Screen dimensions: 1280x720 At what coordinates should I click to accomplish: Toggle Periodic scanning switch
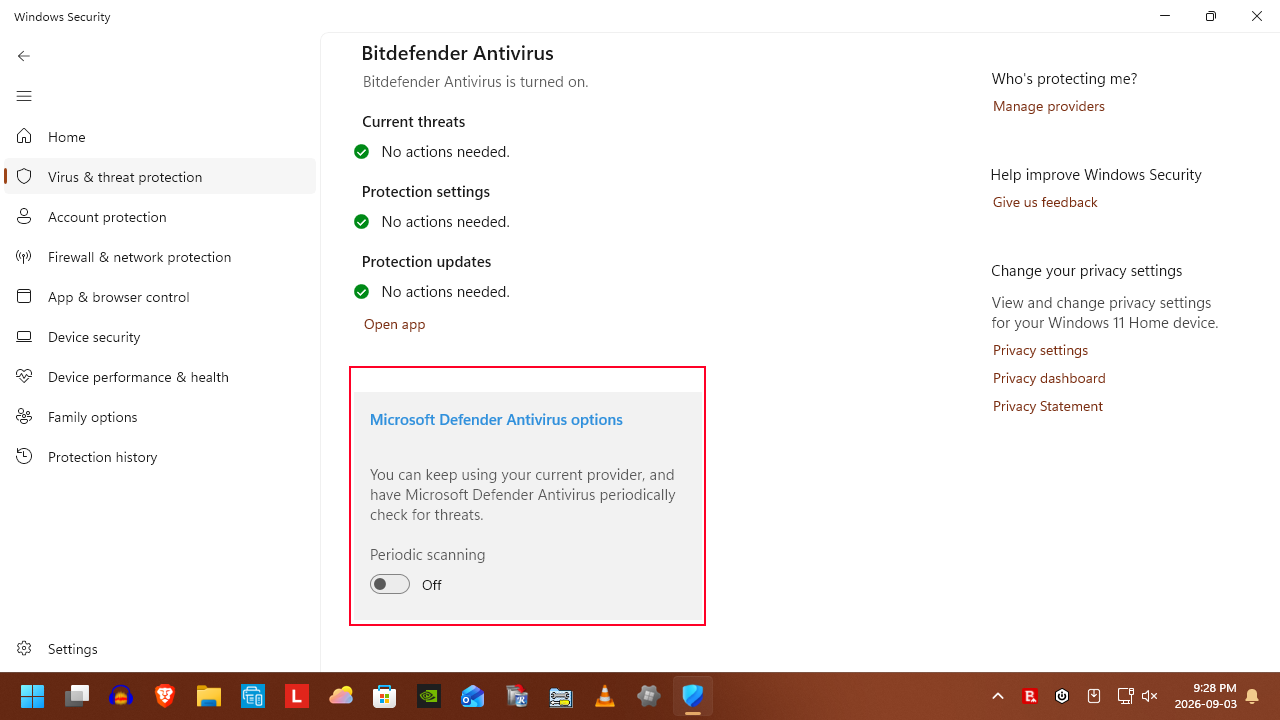[x=390, y=584]
